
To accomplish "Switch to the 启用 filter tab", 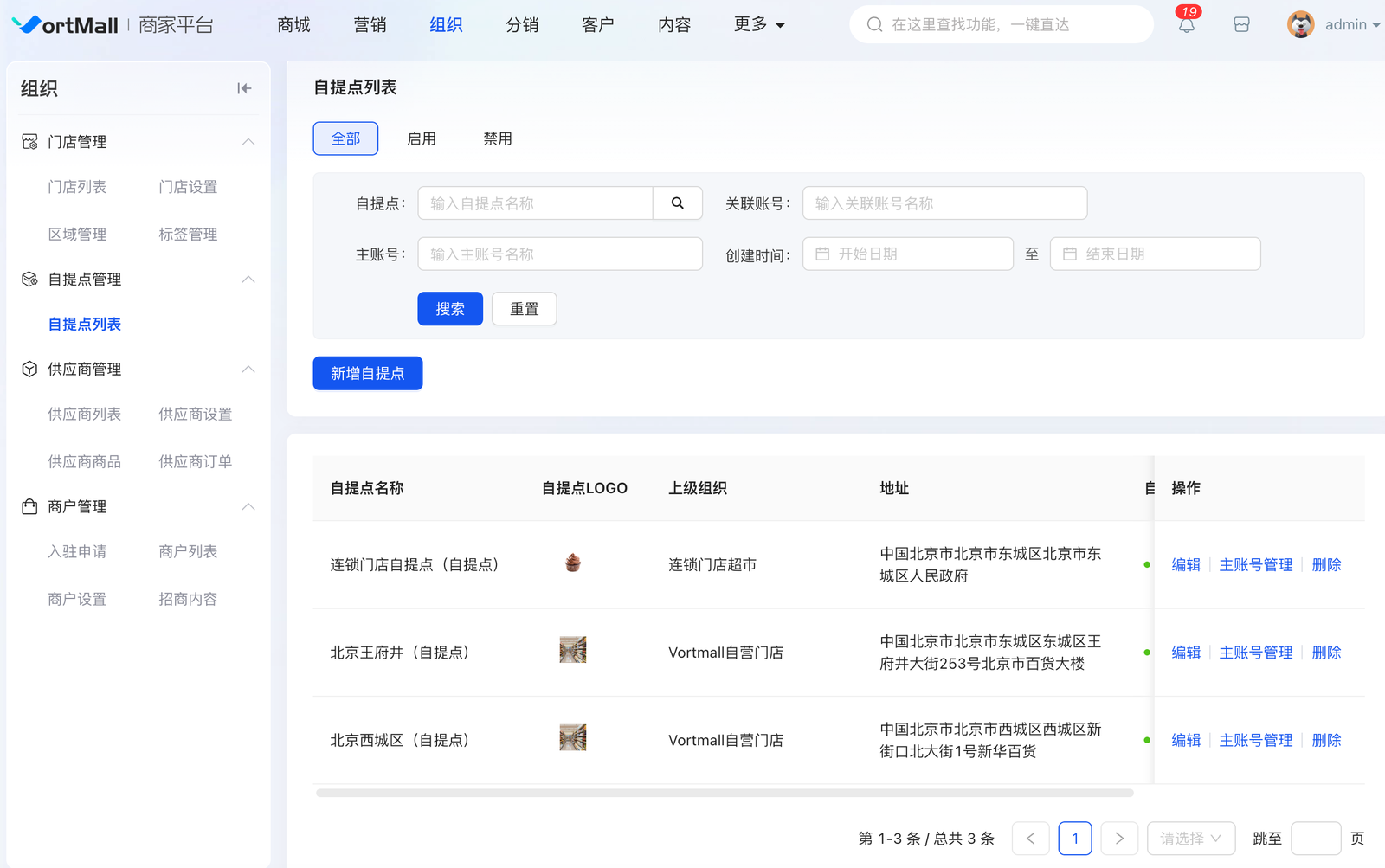I will tap(422, 138).
